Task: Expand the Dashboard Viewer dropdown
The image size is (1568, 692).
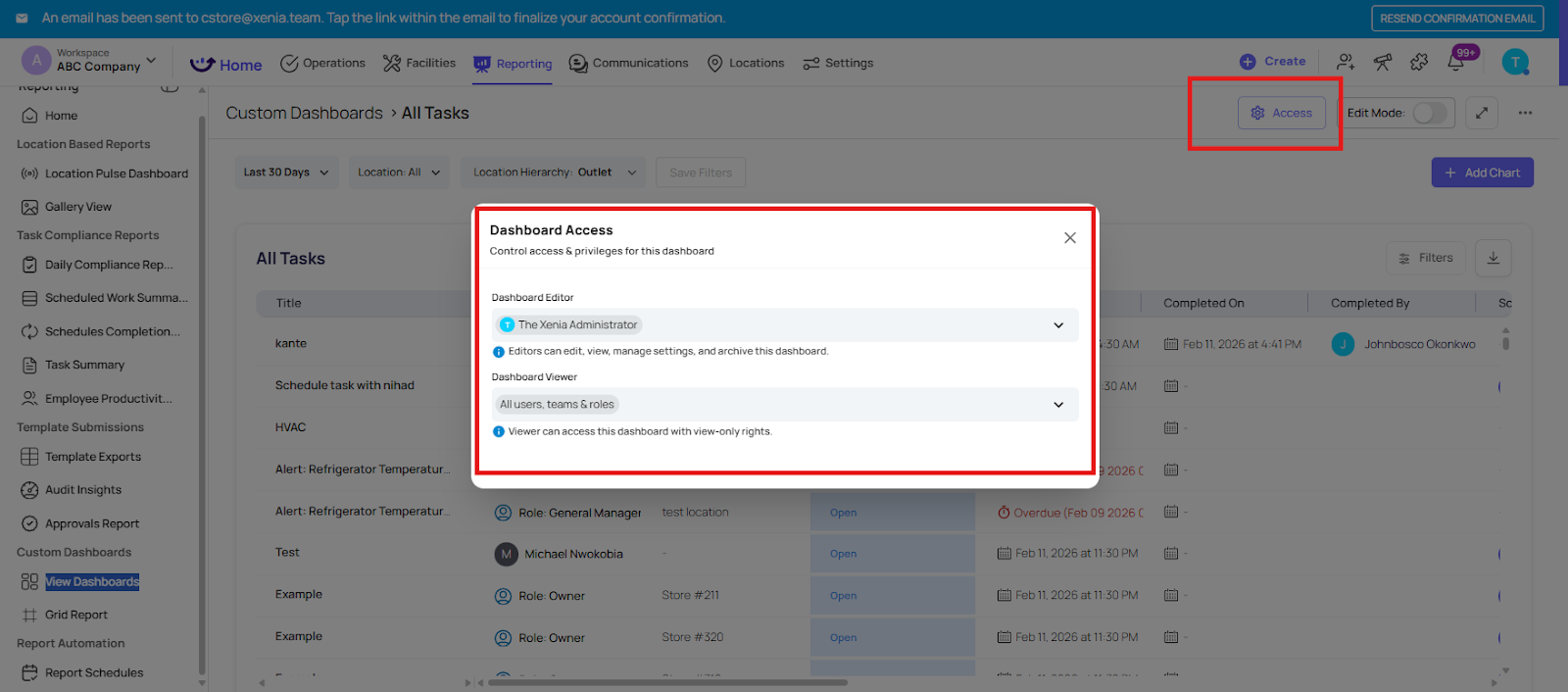Action: click(1058, 405)
